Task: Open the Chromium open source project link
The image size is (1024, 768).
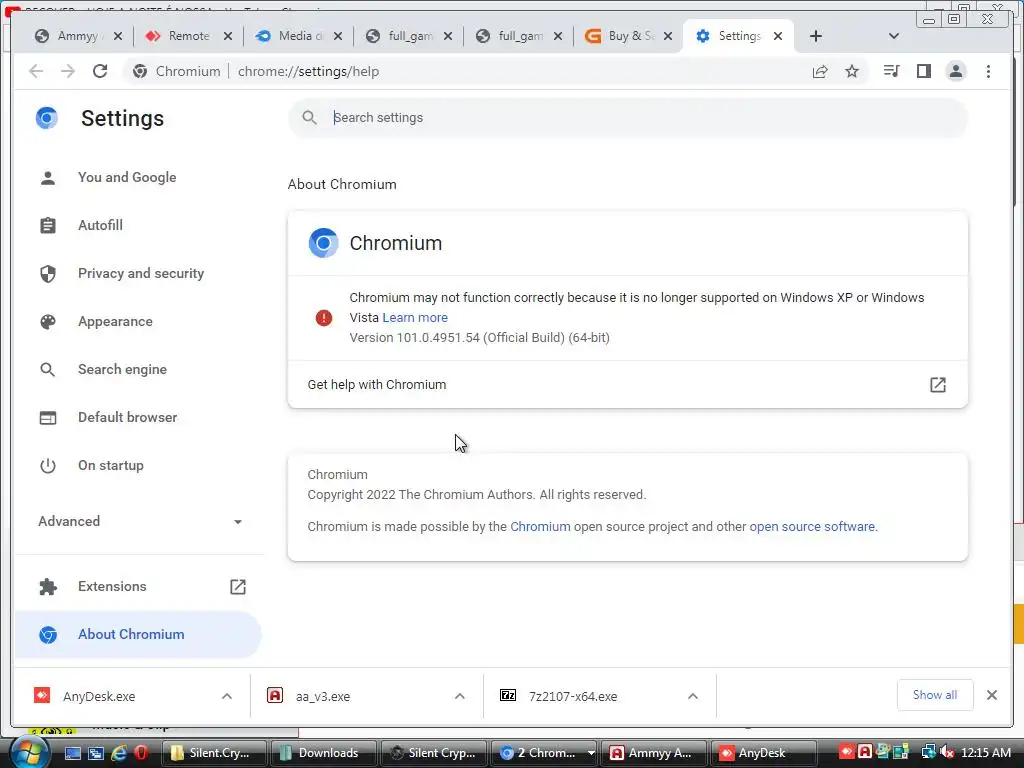Action: 540,527
